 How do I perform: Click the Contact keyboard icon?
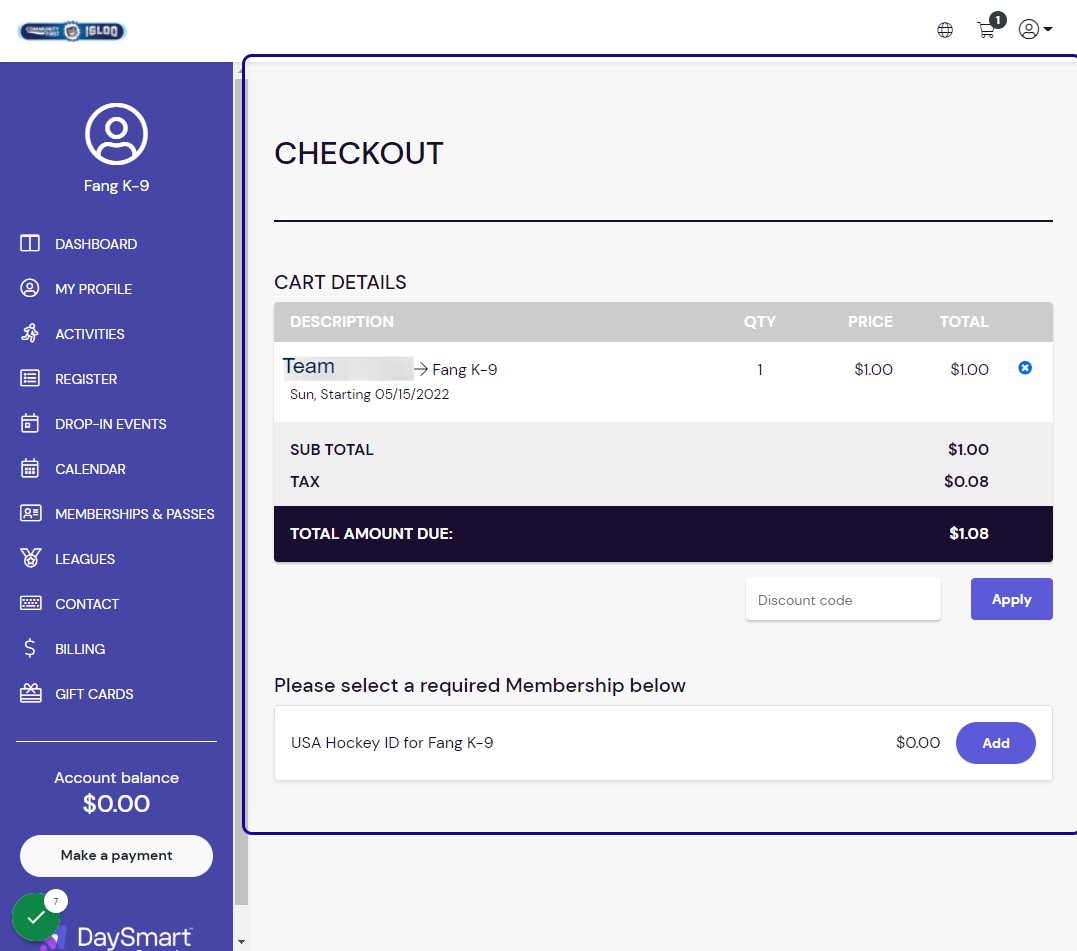(x=30, y=603)
